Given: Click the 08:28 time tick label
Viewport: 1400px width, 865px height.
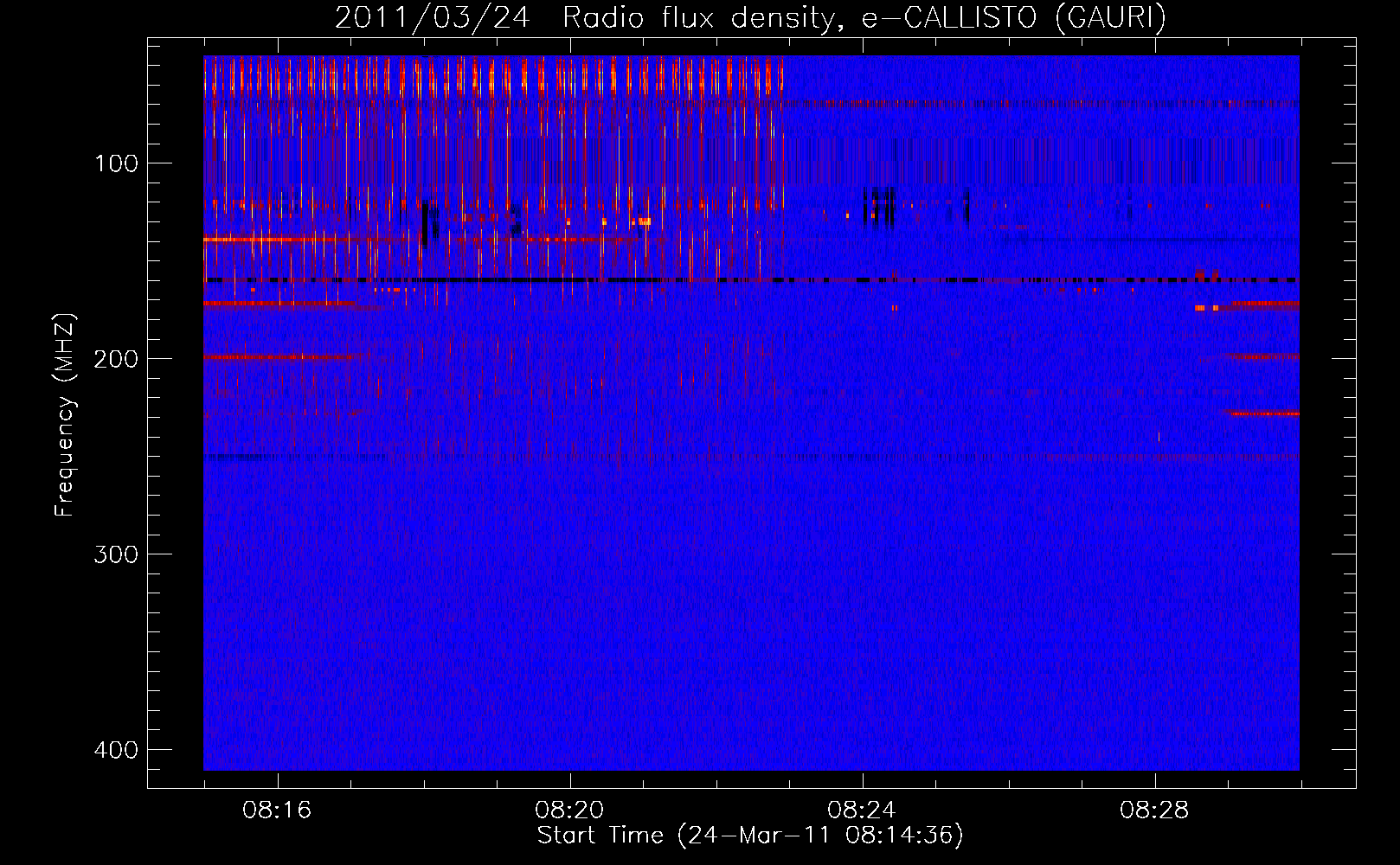Looking at the screenshot, I should (1154, 811).
